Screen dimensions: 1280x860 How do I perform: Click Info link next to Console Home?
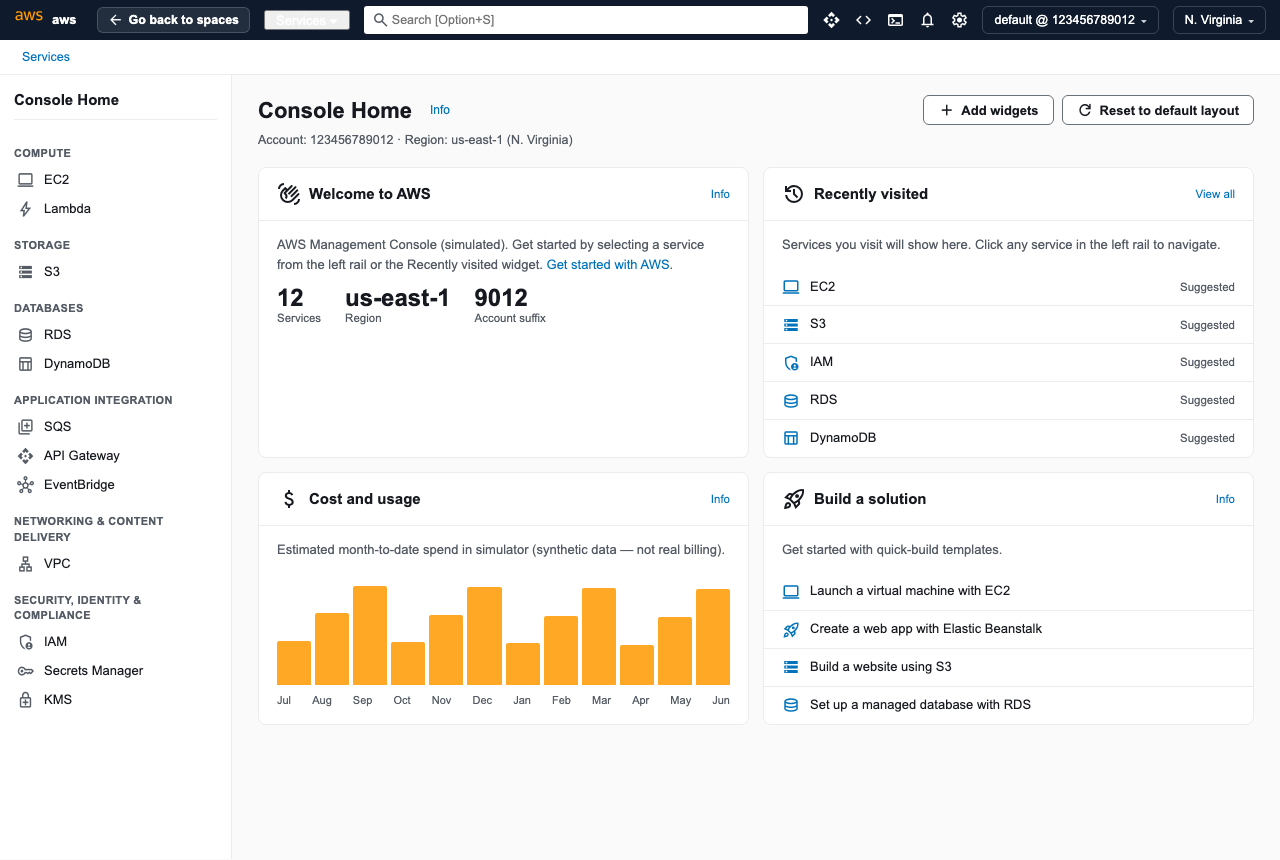[440, 110]
